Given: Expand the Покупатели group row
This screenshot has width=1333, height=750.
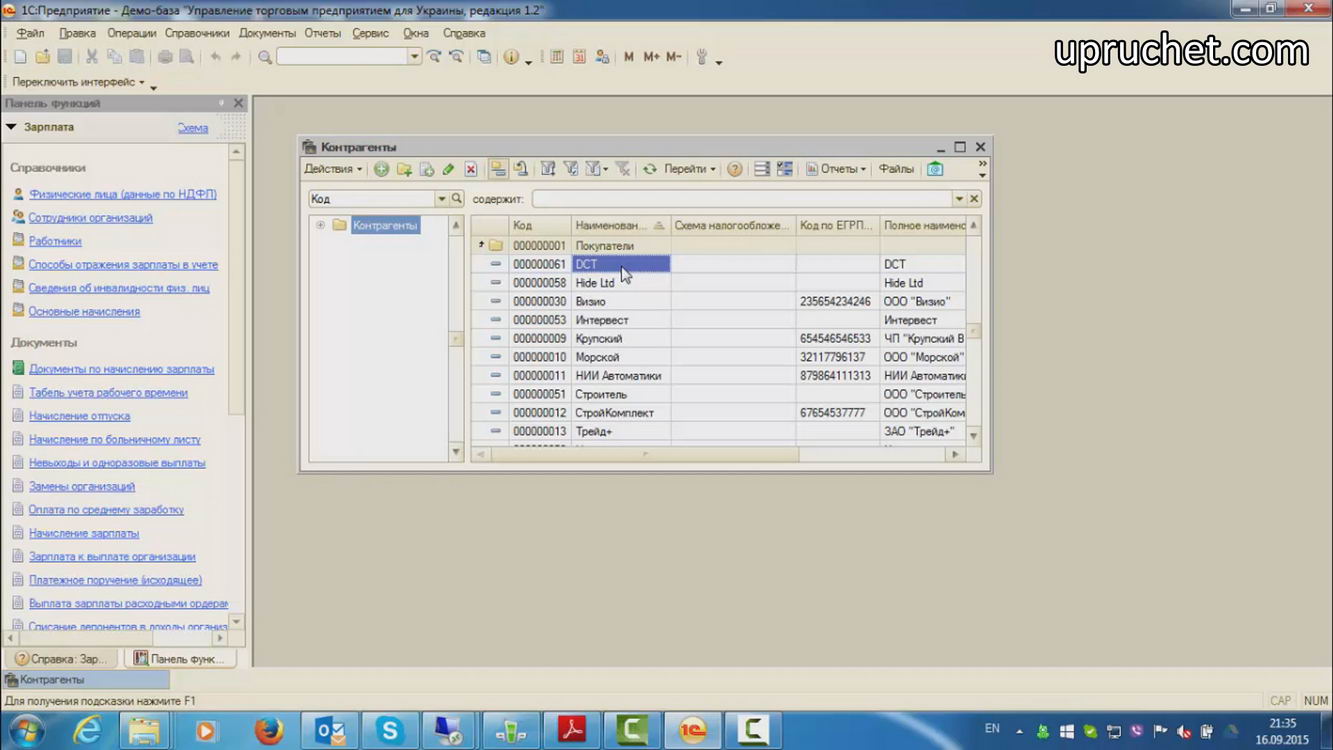Looking at the screenshot, I should point(481,245).
